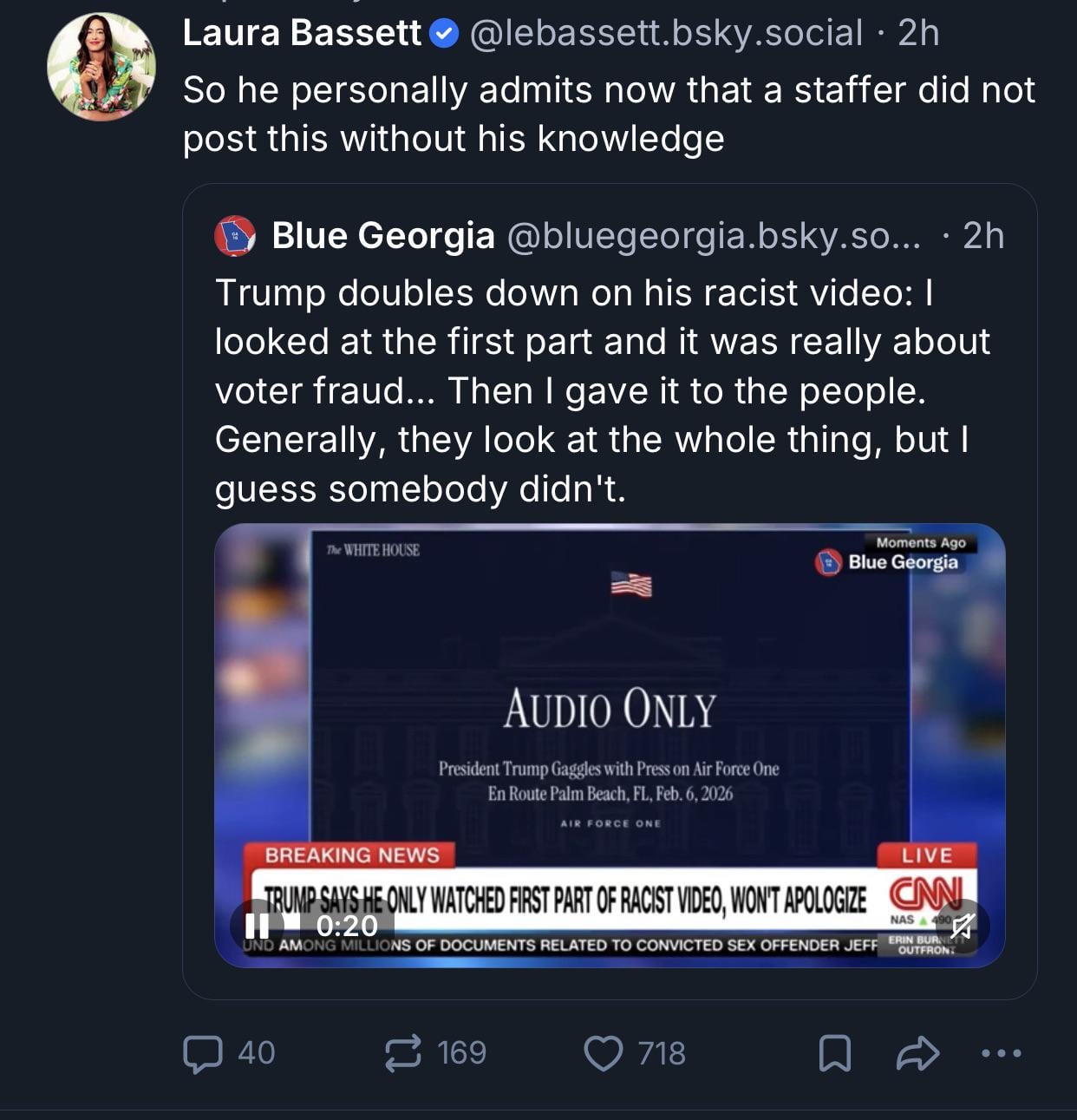Click Laura Bassett's blue verified badge

(x=445, y=34)
